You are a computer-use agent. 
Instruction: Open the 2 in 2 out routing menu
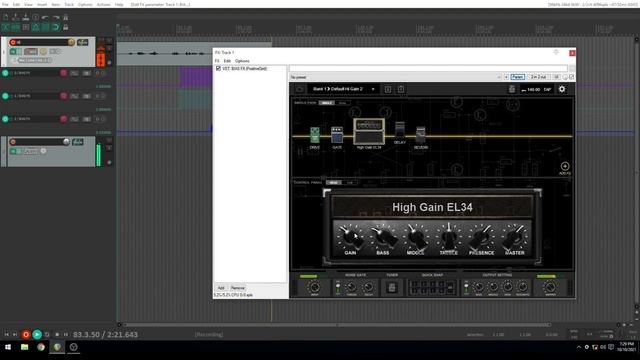[538, 77]
